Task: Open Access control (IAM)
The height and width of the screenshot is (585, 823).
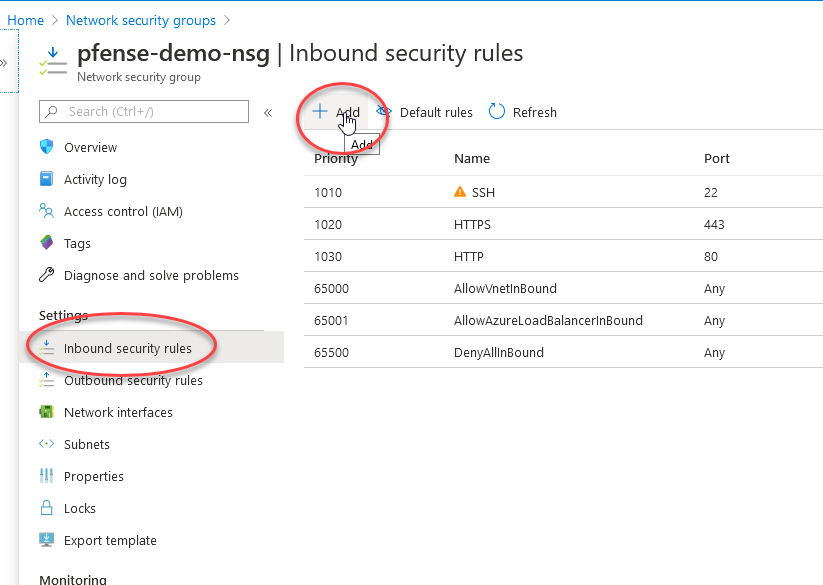Action: tap(123, 211)
